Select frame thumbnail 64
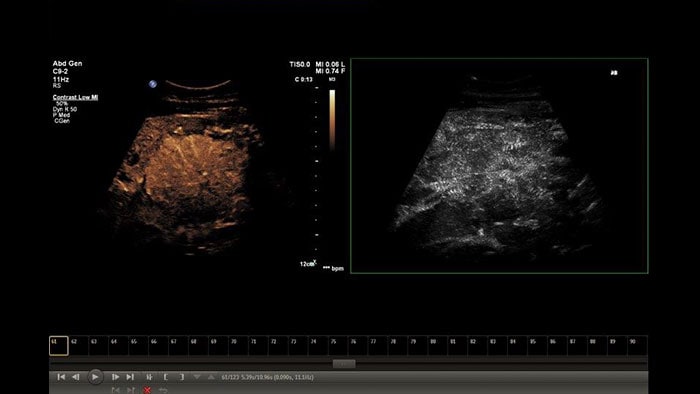Image resolution: width=700 pixels, height=394 pixels. pyautogui.click(x=118, y=346)
